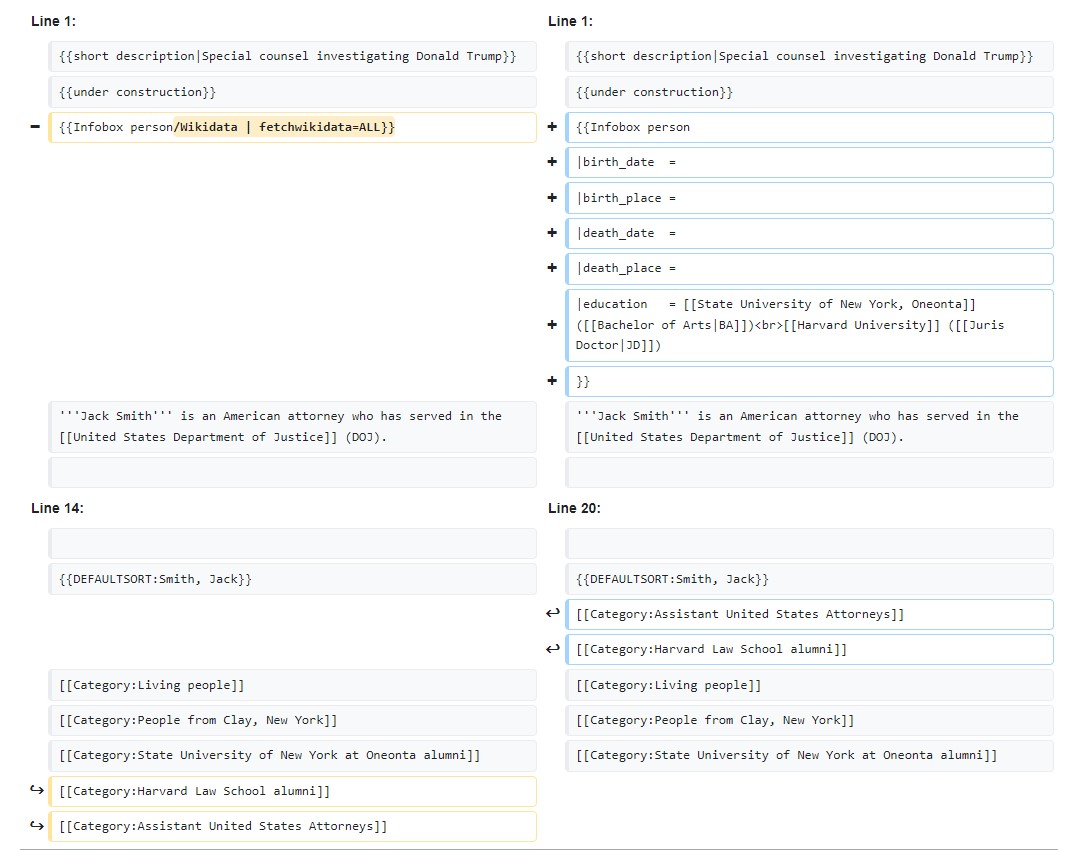Click the right-column "'''Jack Smith''' is an American attorney" paragraph
The width and height of the screenshot is (1077, 850).
click(810, 426)
